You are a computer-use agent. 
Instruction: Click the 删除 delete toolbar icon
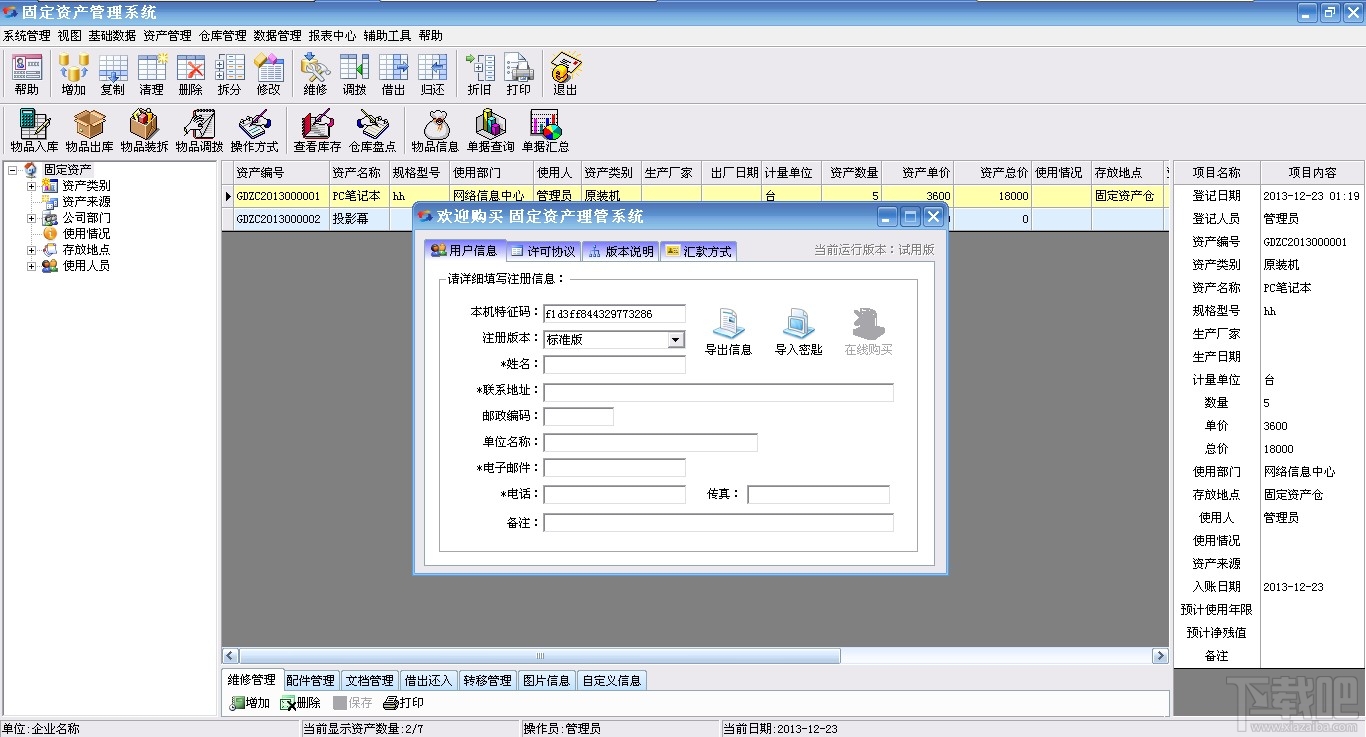click(x=191, y=74)
